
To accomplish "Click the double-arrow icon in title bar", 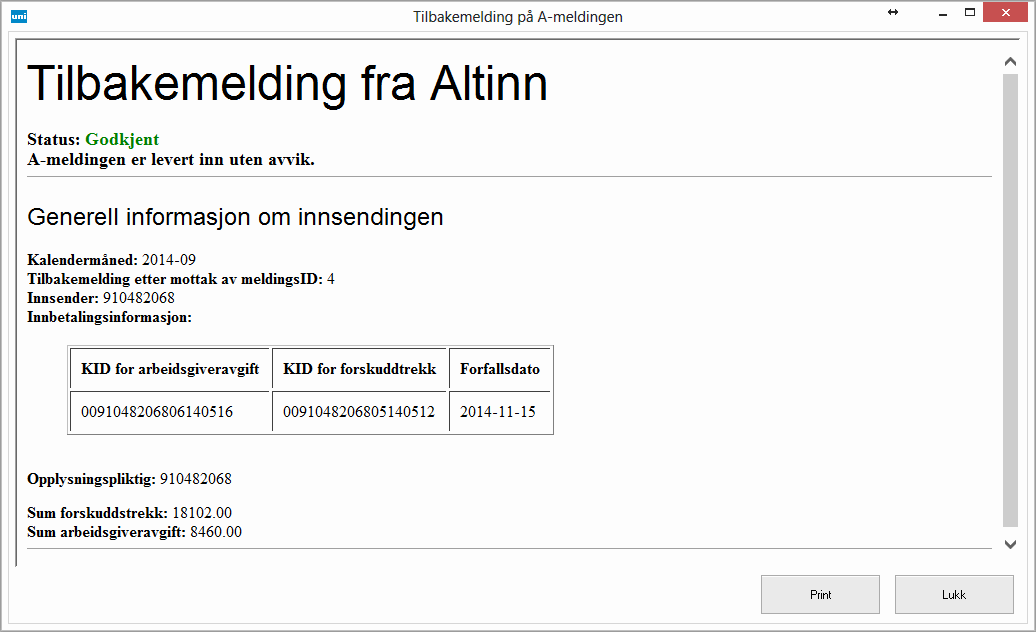I will pos(893,12).
